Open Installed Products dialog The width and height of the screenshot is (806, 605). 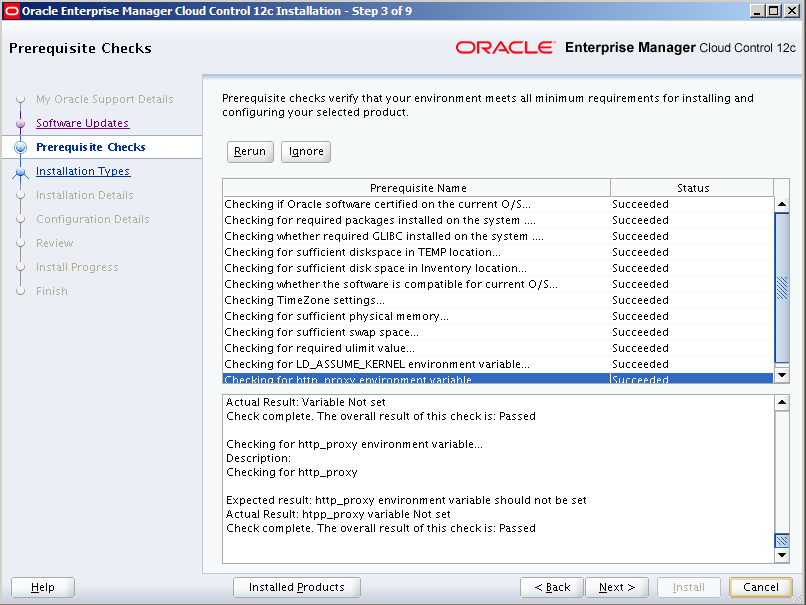pyautogui.click(x=297, y=587)
